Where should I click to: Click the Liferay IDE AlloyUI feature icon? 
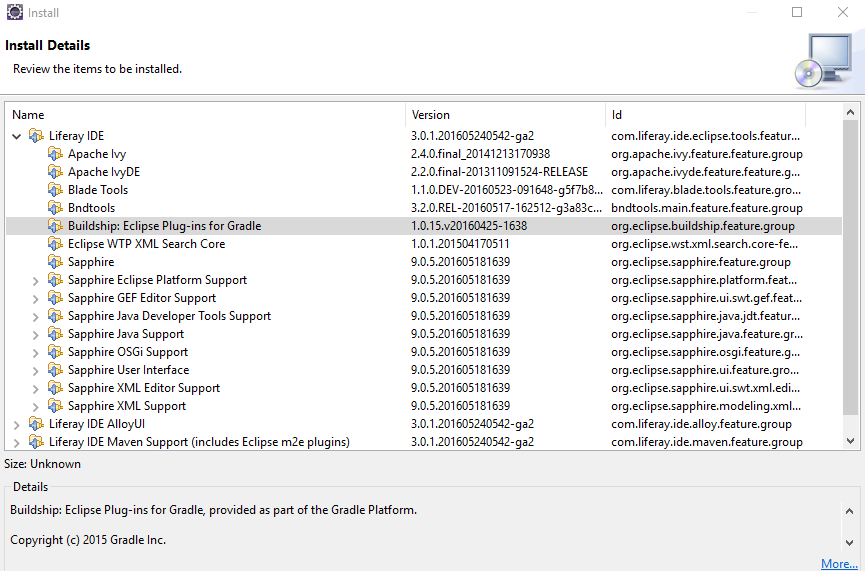coord(36,424)
